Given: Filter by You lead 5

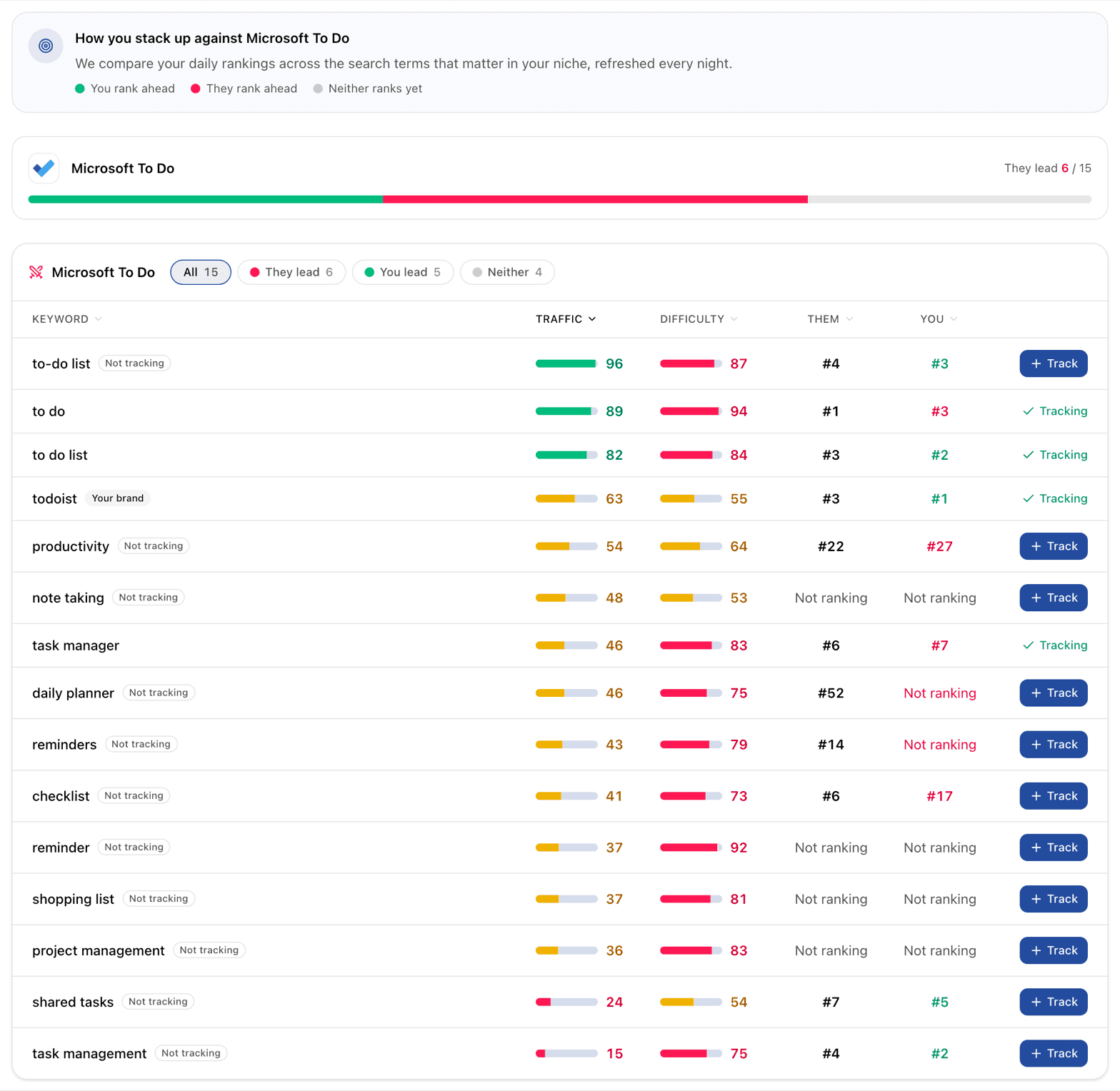Looking at the screenshot, I should click(403, 272).
